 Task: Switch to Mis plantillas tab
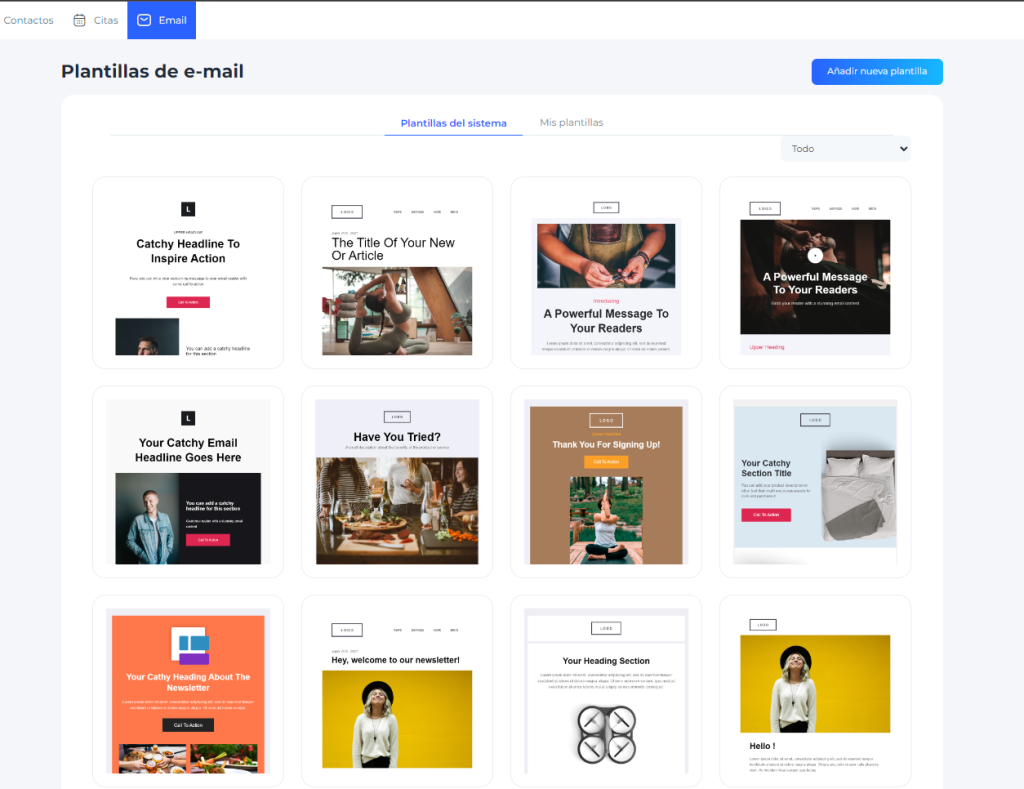click(571, 123)
